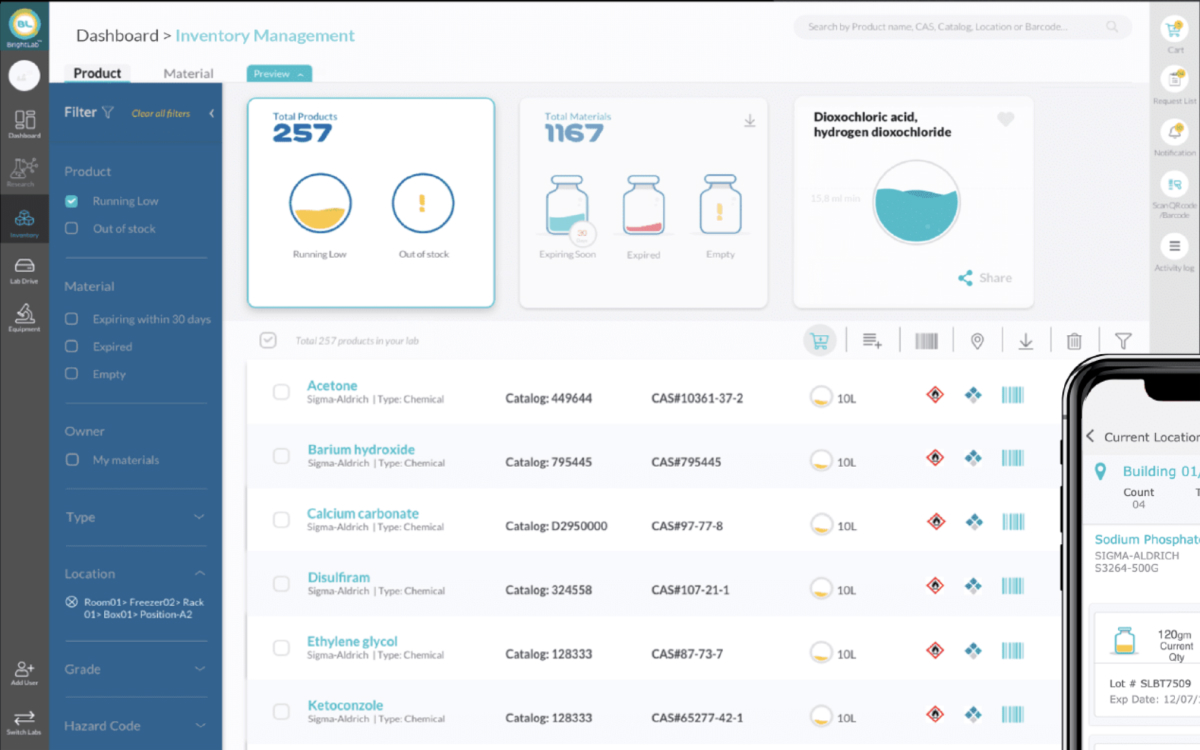Enable the Out of stock checkbox

(72, 229)
